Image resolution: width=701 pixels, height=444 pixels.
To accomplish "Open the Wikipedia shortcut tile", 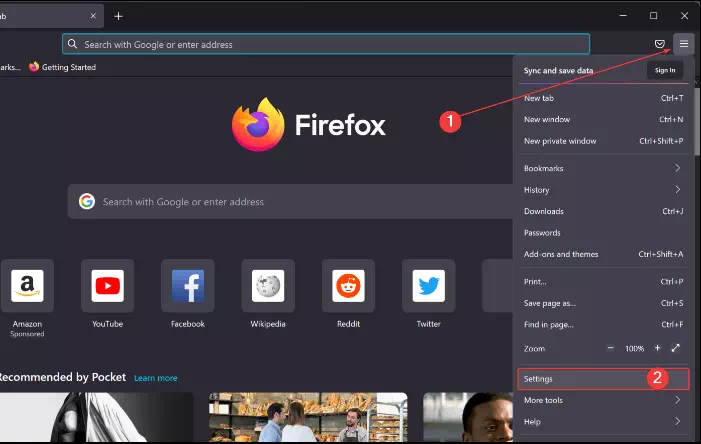I will point(268,286).
